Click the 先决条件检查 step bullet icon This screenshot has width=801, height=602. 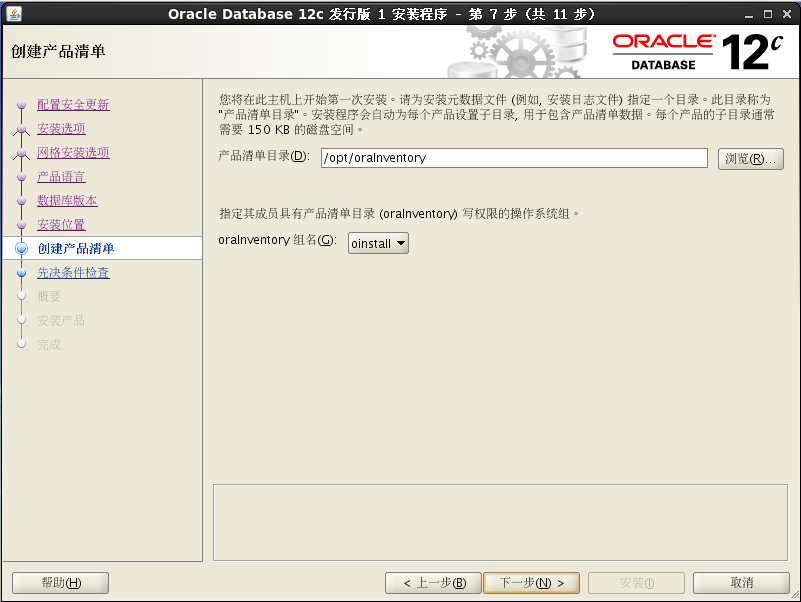click(x=21, y=273)
